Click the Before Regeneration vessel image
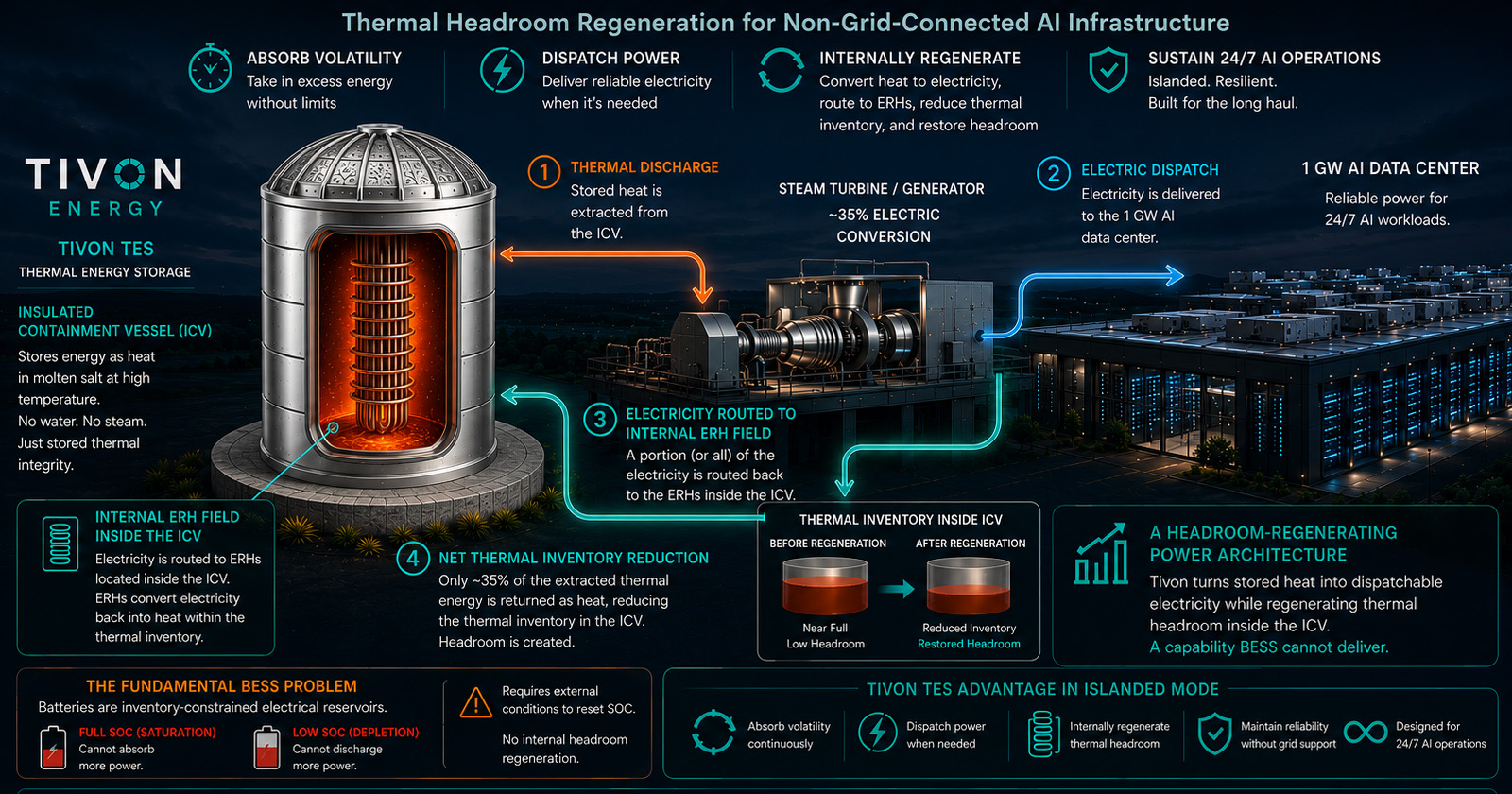This screenshot has height=794, width=1512. point(825,586)
